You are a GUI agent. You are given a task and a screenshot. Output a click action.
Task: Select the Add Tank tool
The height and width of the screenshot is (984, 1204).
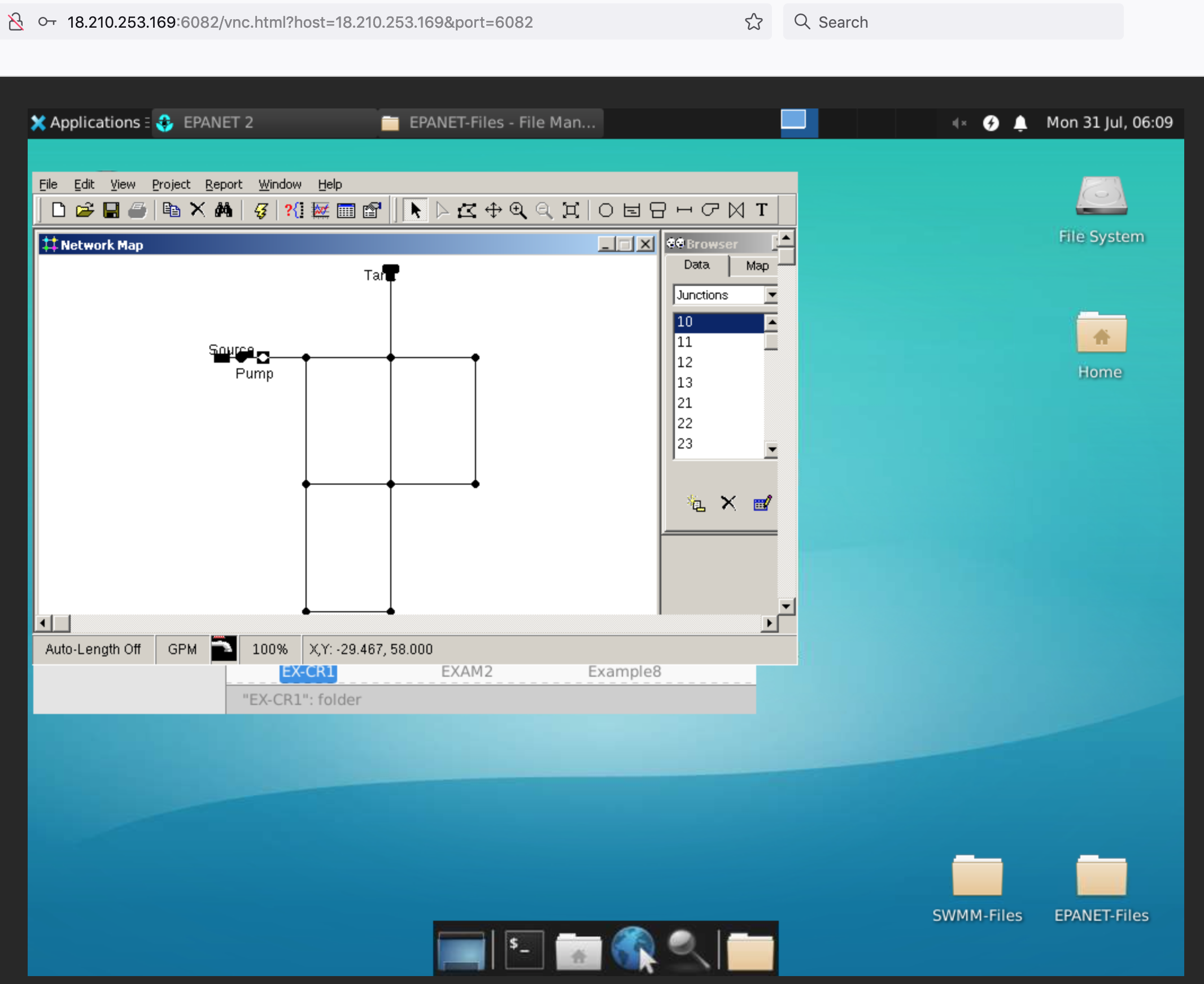[x=658, y=210]
